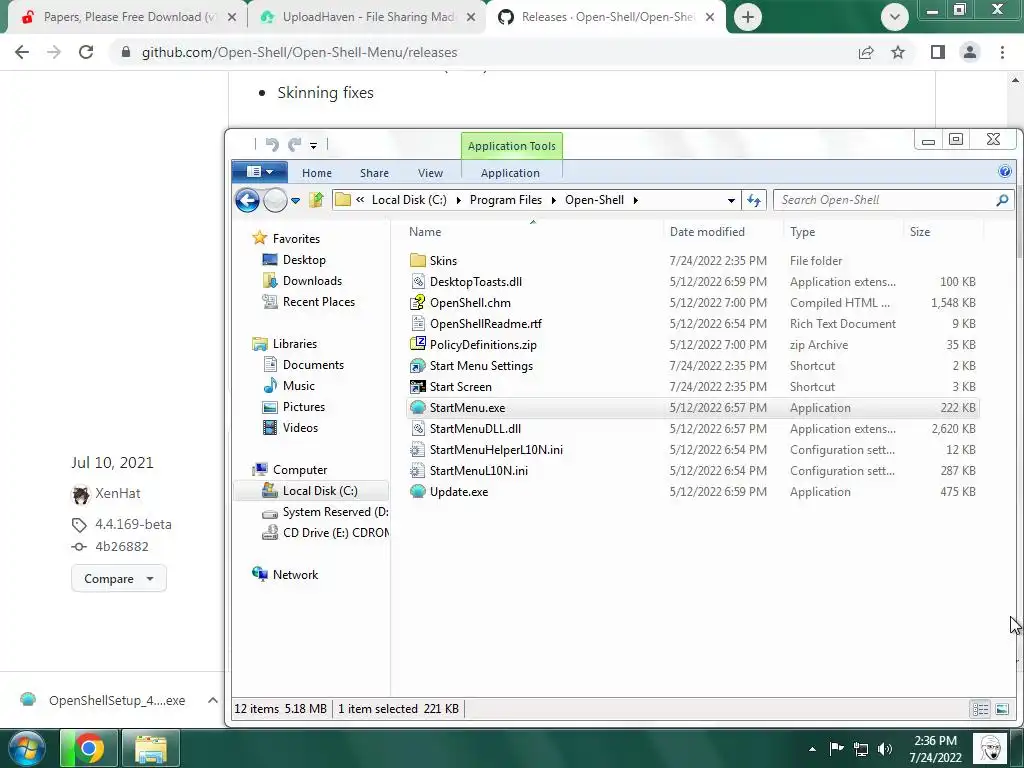Open a new Chrome tab
1024x768 pixels.
748,17
